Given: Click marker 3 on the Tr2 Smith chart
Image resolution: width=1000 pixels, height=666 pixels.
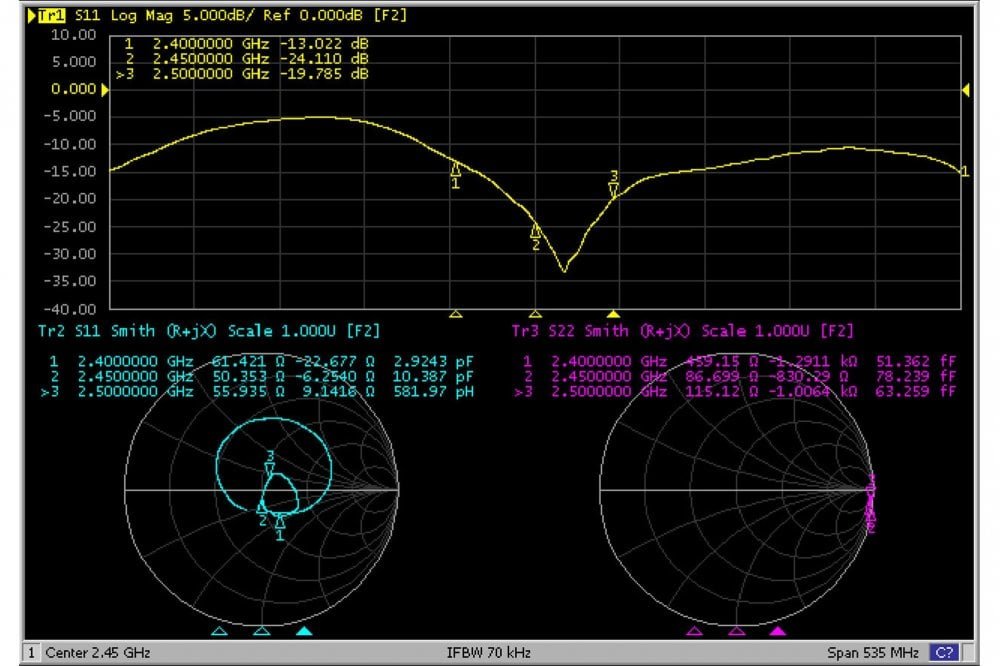Looking at the screenshot, I should [270, 470].
